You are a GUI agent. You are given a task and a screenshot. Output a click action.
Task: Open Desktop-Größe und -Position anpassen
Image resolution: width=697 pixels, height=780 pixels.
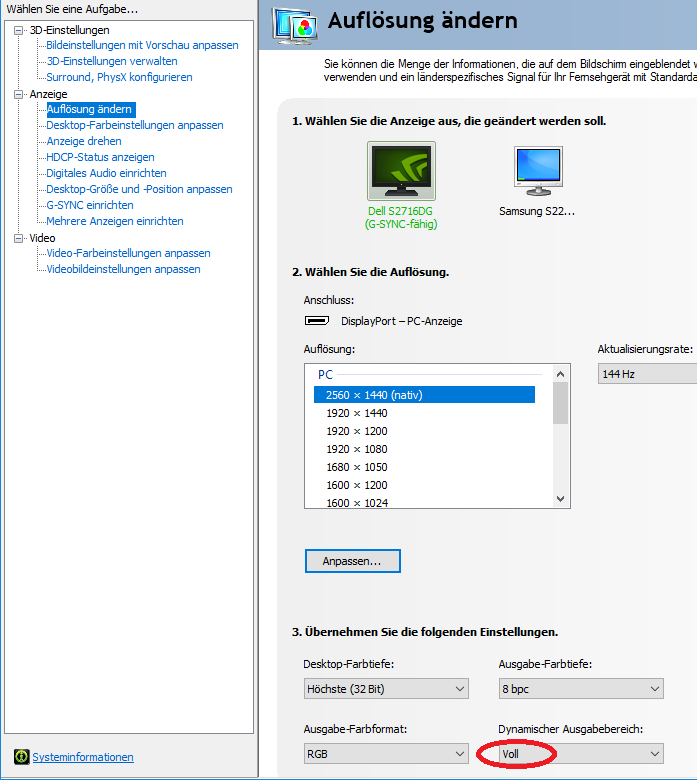point(139,189)
